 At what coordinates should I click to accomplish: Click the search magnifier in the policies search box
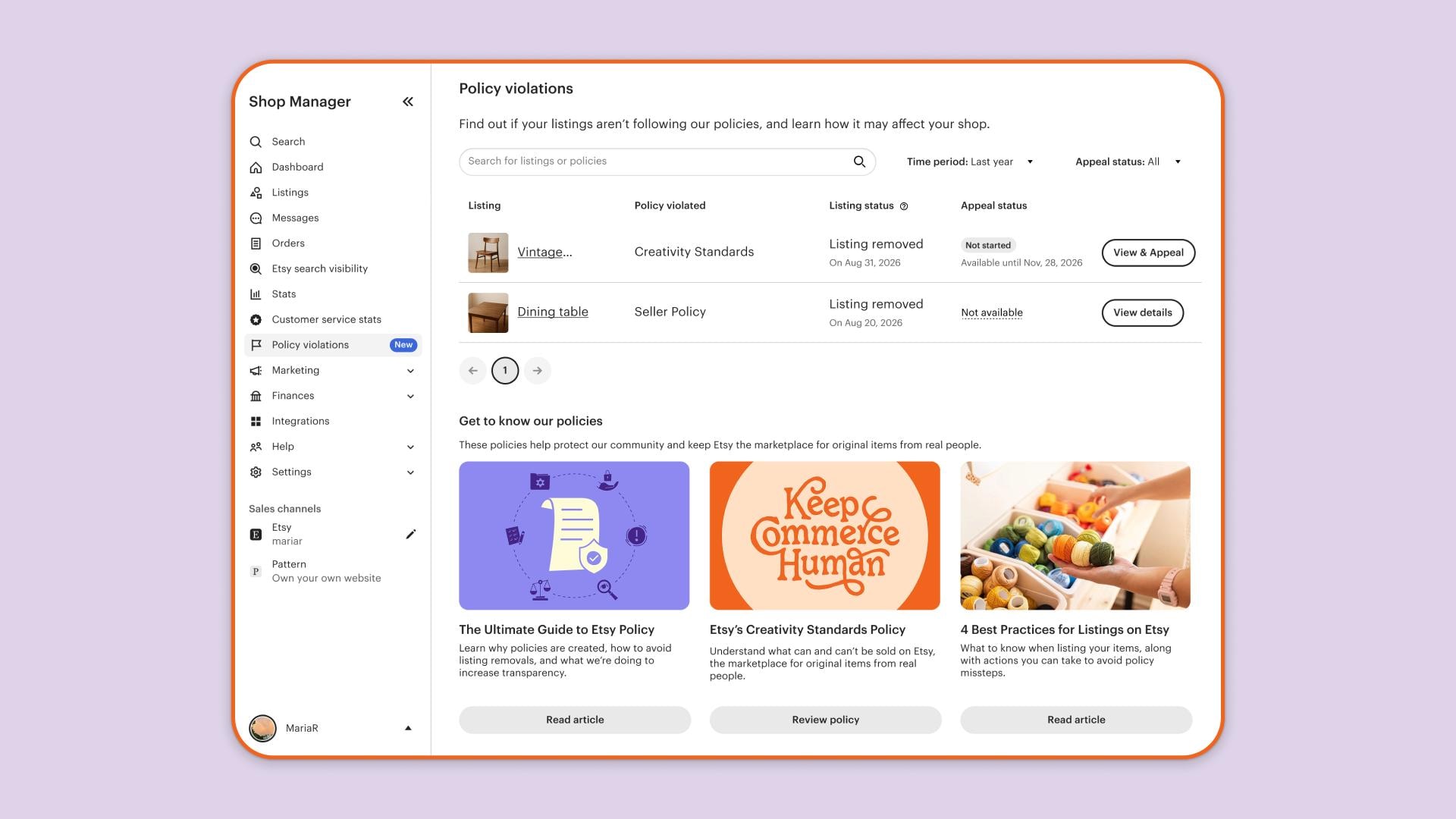[x=859, y=162]
